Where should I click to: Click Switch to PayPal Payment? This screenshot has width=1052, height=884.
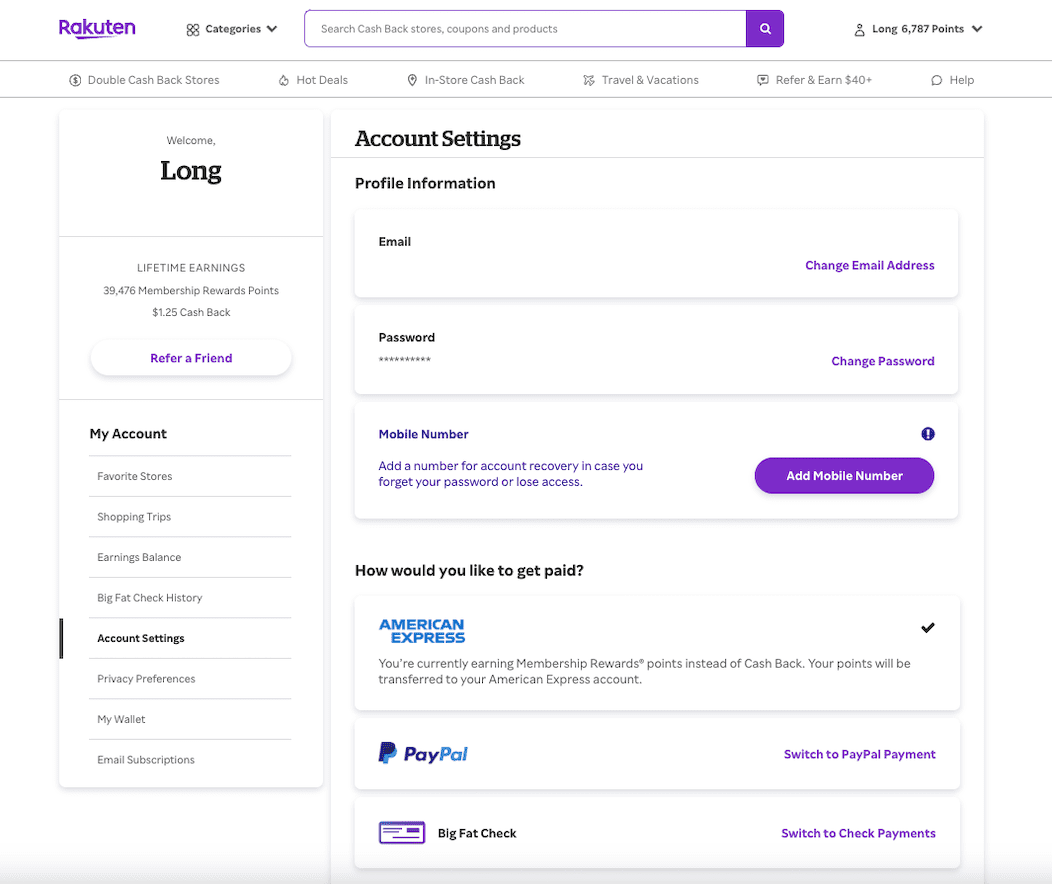[859, 754]
